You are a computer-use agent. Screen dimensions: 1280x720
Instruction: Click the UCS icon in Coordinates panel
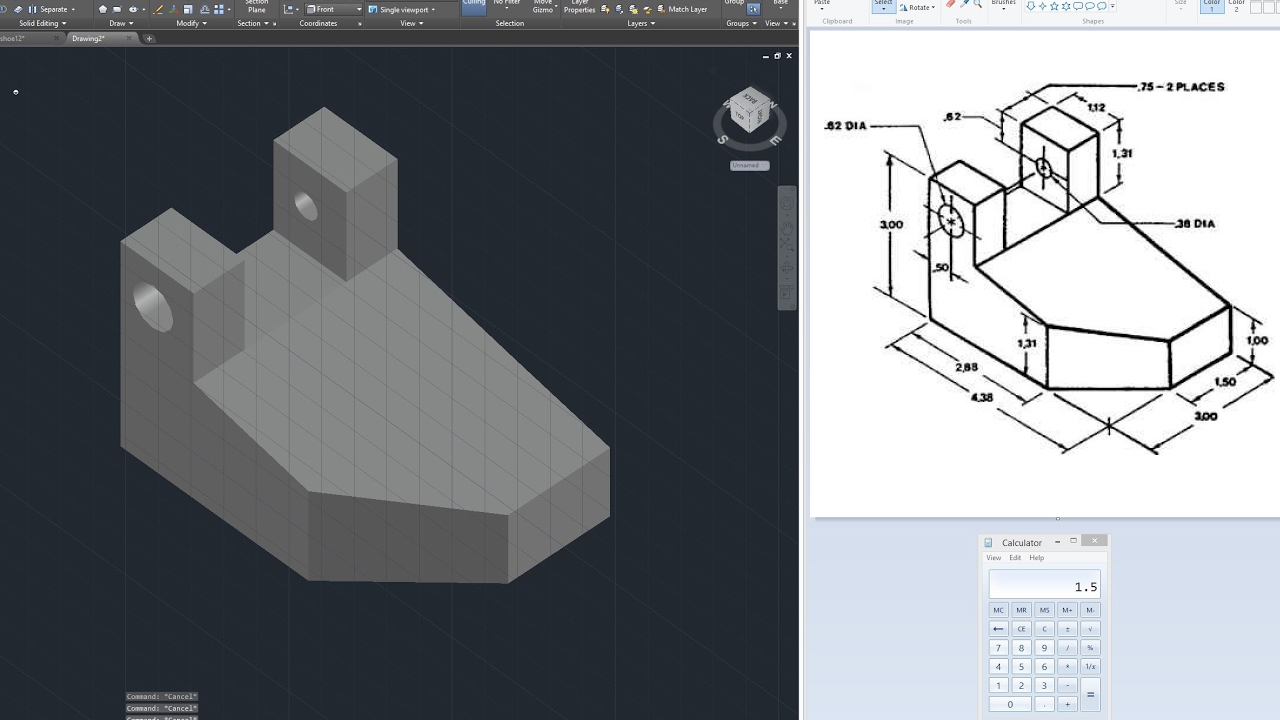[288, 9]
